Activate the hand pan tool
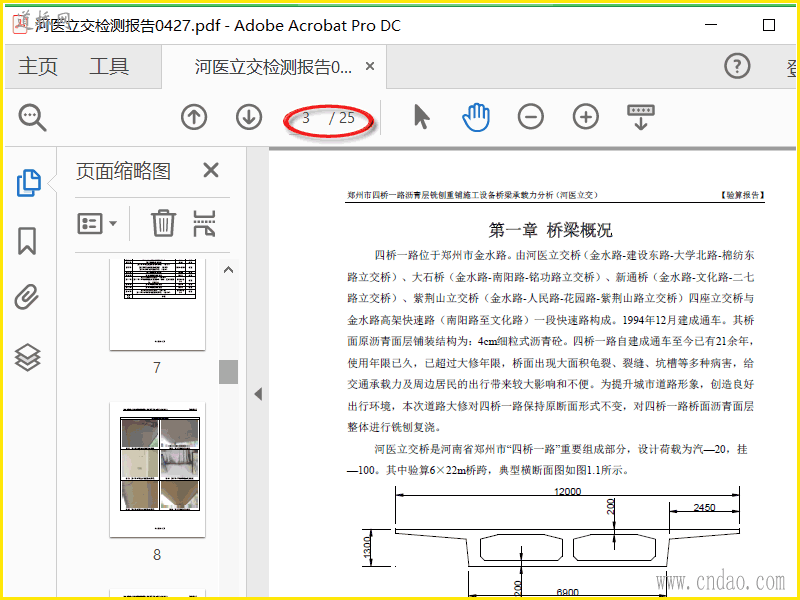 pos(476,117)
